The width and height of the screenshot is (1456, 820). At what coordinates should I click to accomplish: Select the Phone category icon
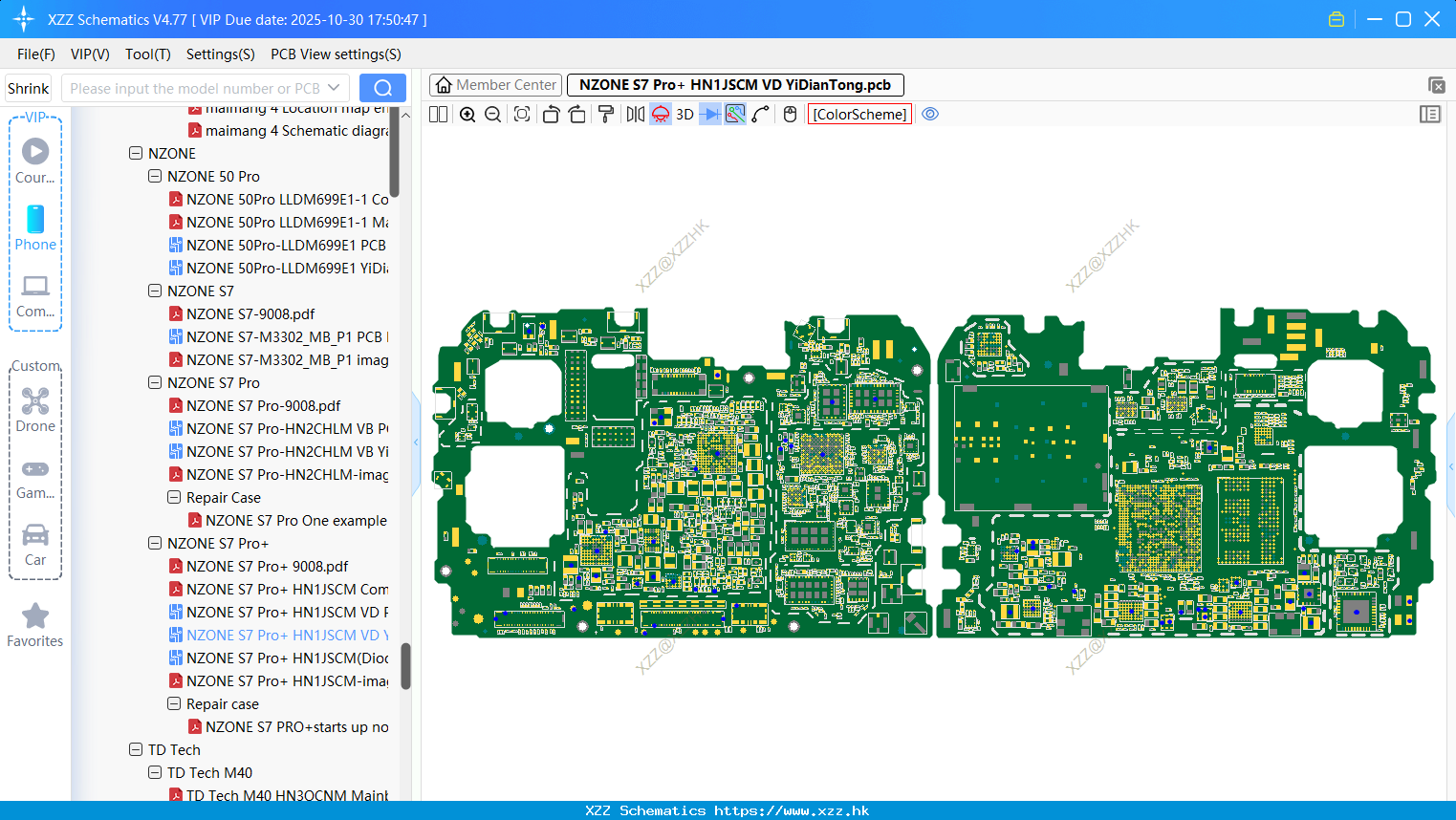pyautogui.click(x=35, y=227)
